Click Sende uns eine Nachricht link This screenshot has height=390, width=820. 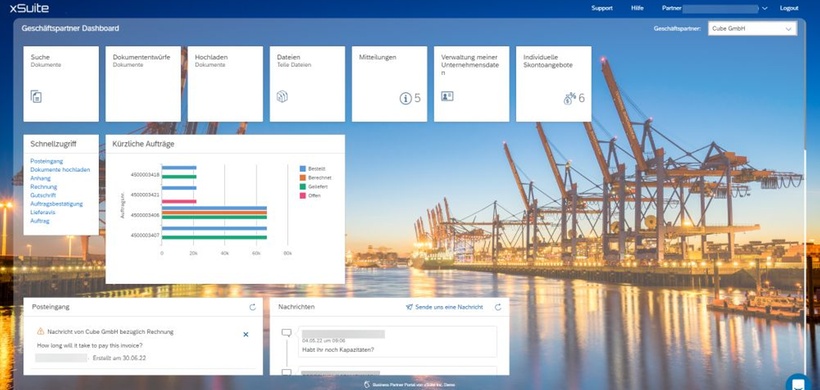coord(449,307)
